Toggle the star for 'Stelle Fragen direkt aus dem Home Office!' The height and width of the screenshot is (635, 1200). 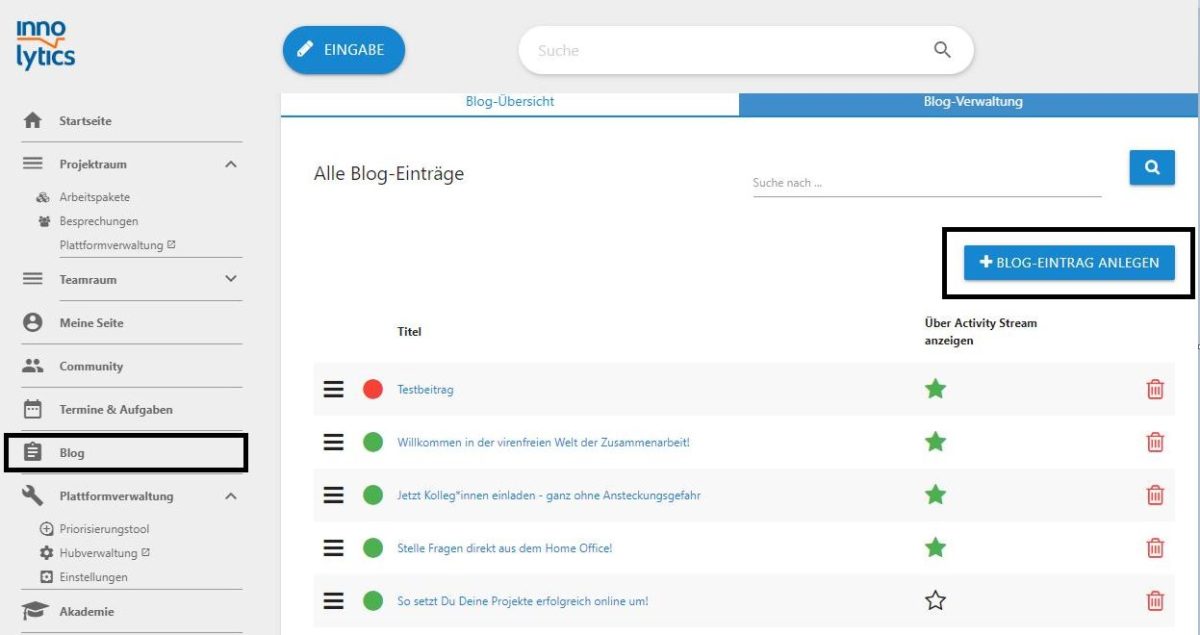(x=935, y=548)
